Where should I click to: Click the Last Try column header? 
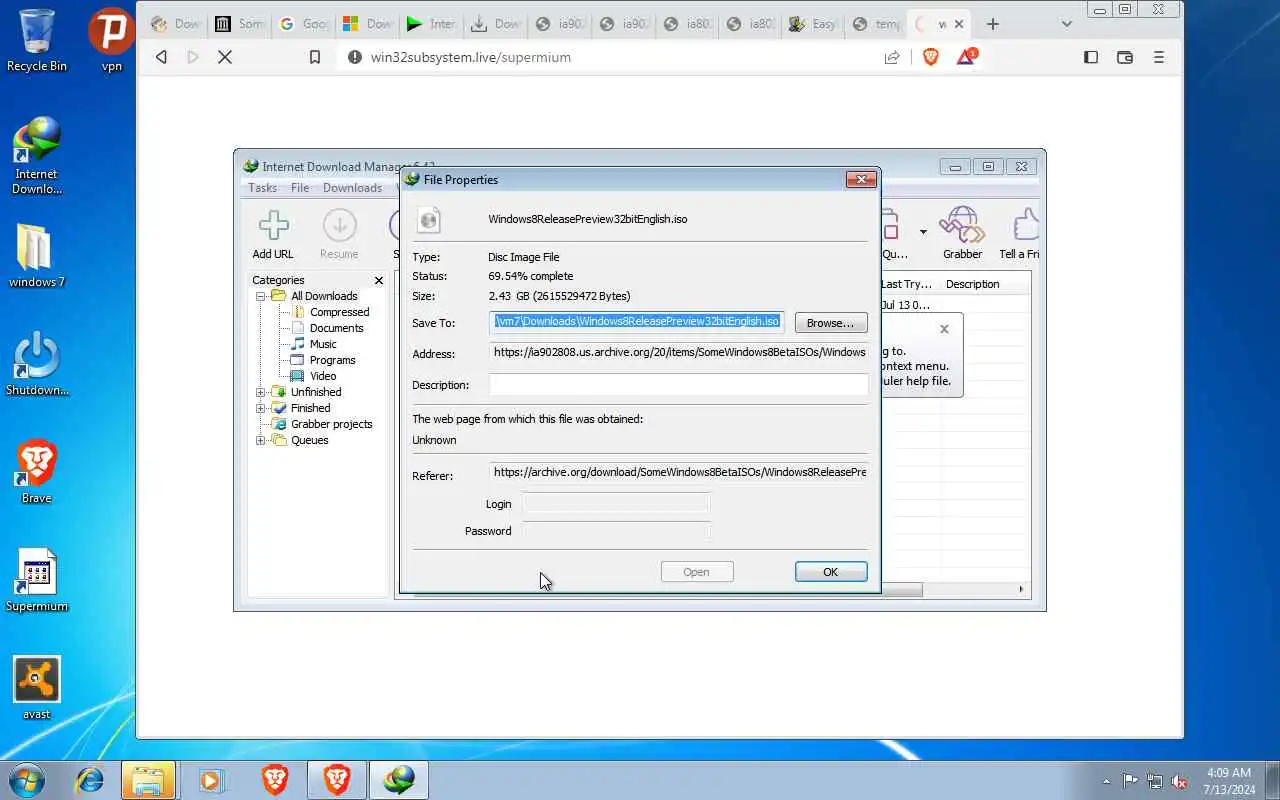908,284
